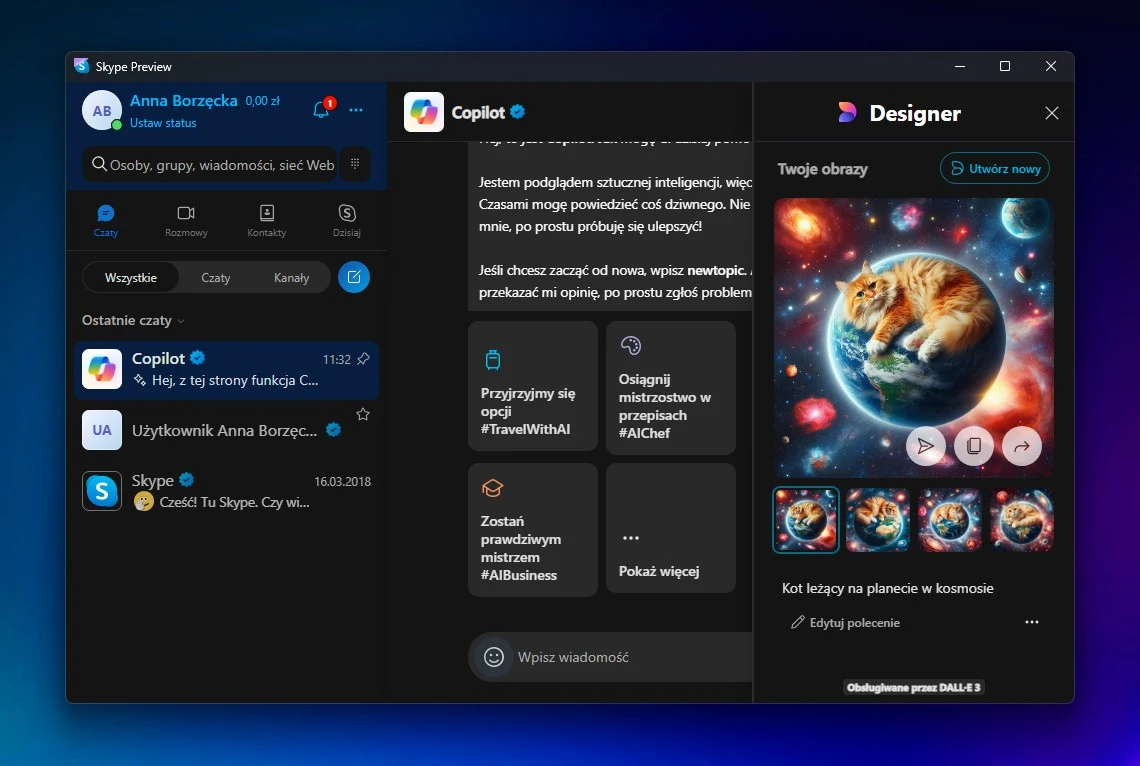Switch to the Kontakty tab
This screenshot has height=766, width=1140.
266,220
